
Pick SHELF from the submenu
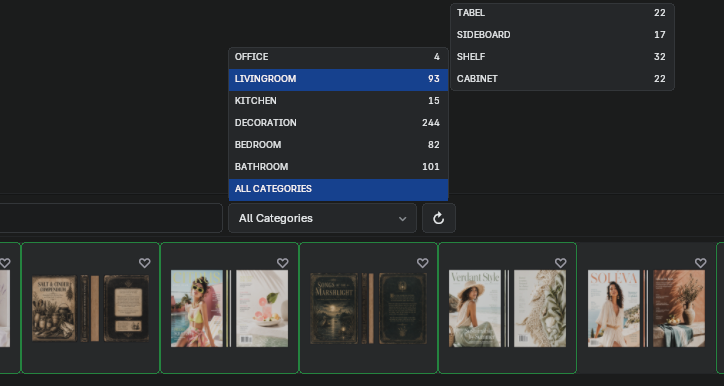coord(562,57)
